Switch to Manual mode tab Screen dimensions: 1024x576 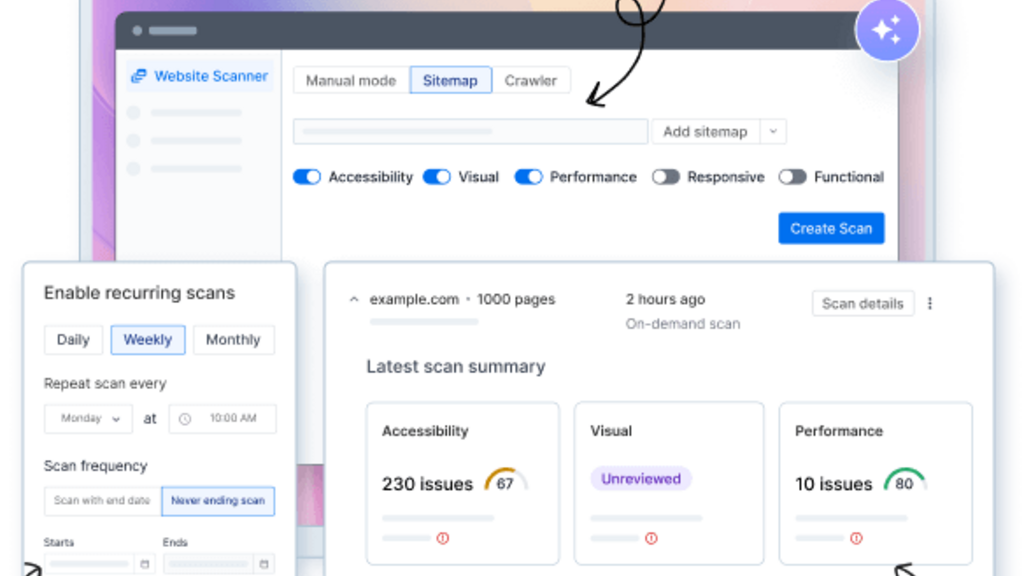tap(351, 80)
